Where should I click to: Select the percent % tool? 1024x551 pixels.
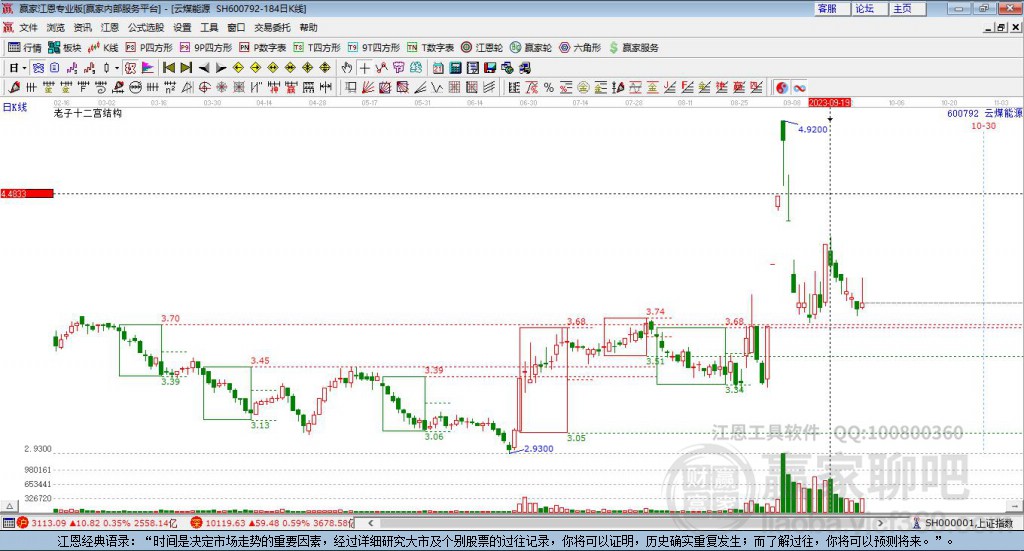tap(549, 87)
